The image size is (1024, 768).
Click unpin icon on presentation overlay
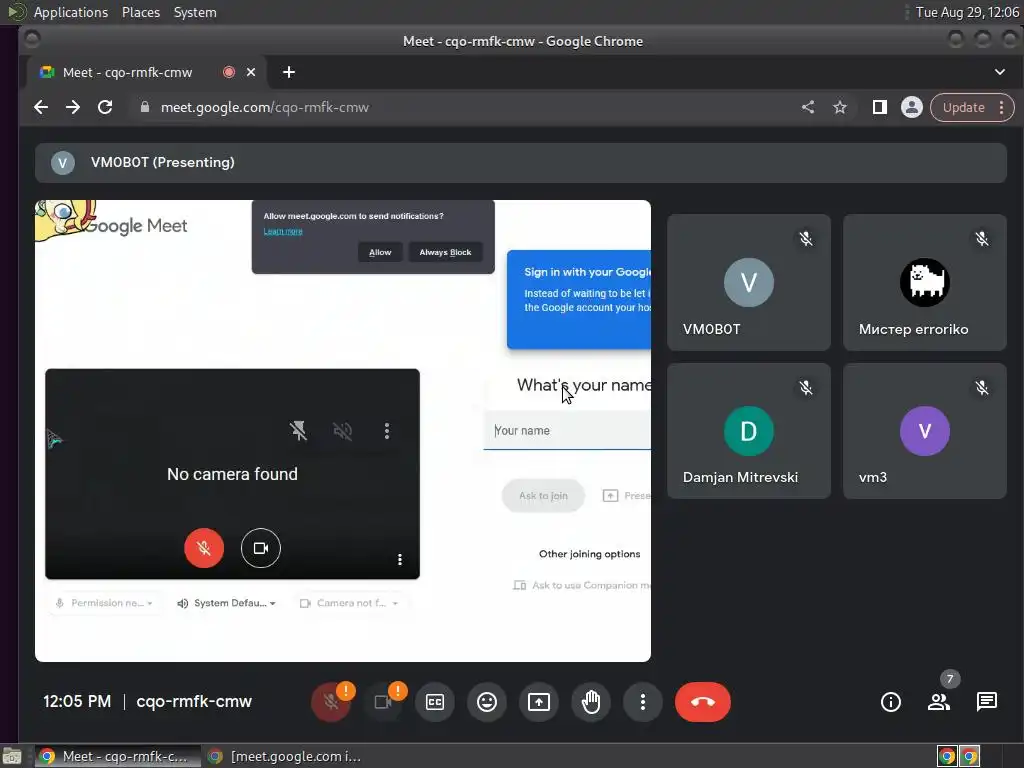pos(298,430)
